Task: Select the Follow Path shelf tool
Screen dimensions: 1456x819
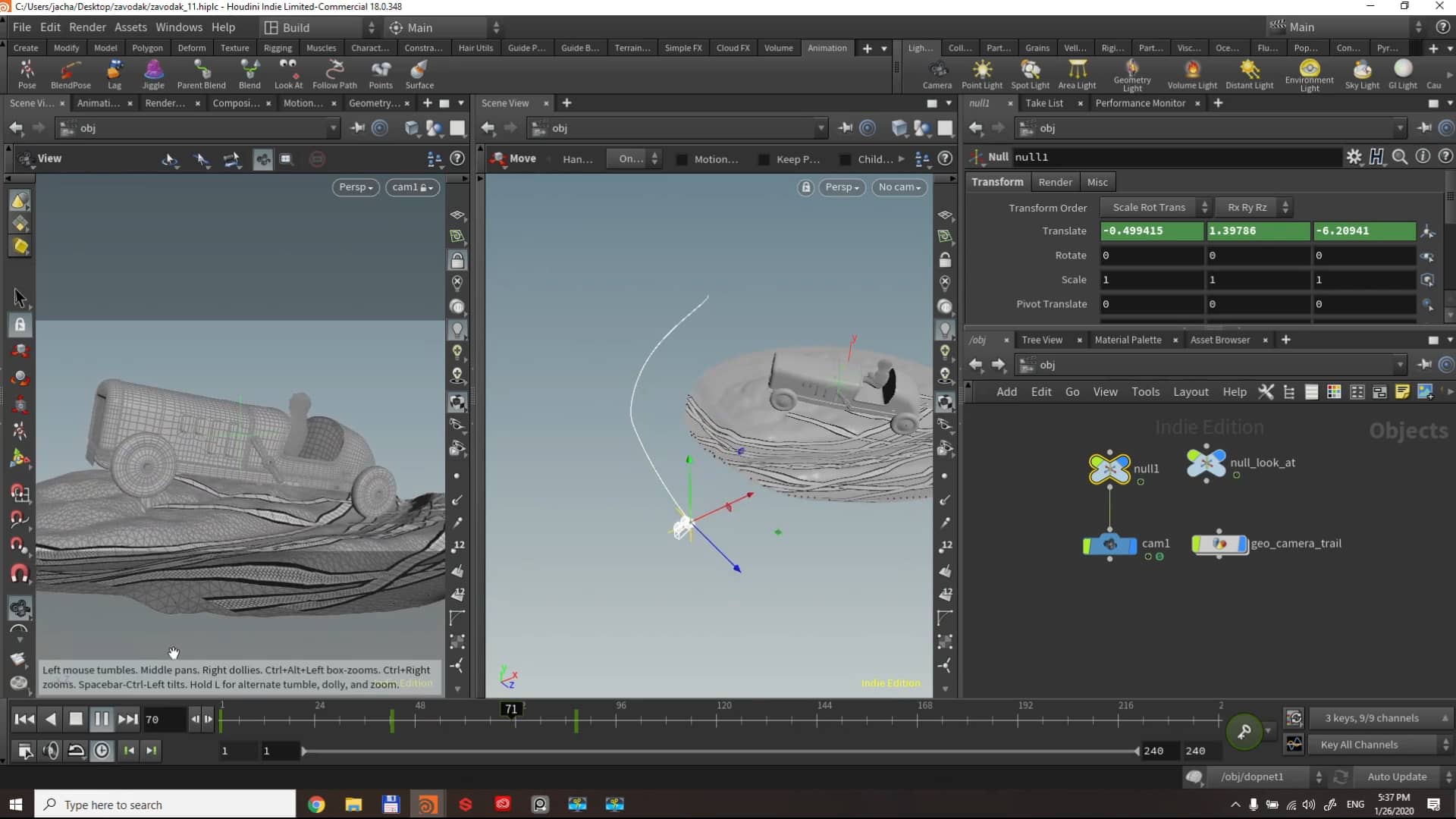Action: (x=334, y=74)
